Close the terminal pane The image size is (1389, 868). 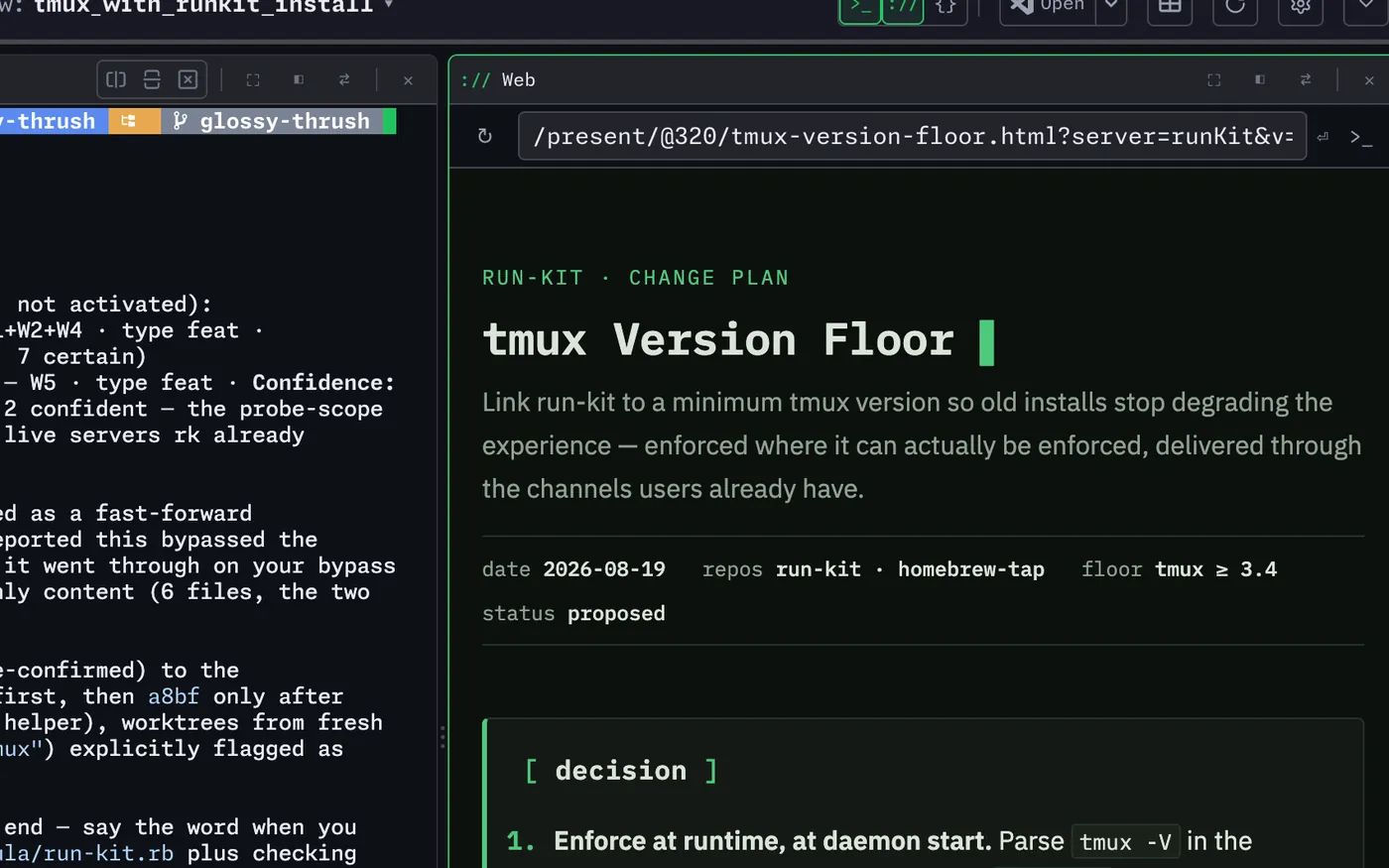[x=408, y=80]
